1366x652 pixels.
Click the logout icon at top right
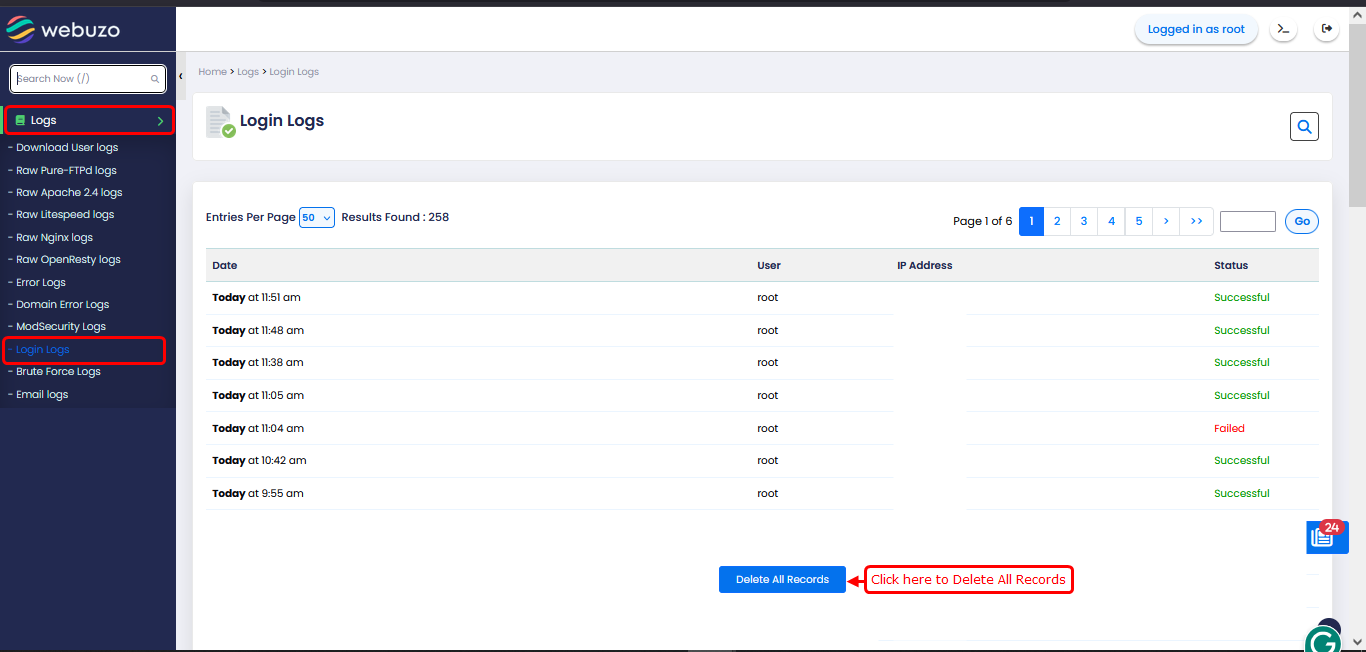point(1327,29)
